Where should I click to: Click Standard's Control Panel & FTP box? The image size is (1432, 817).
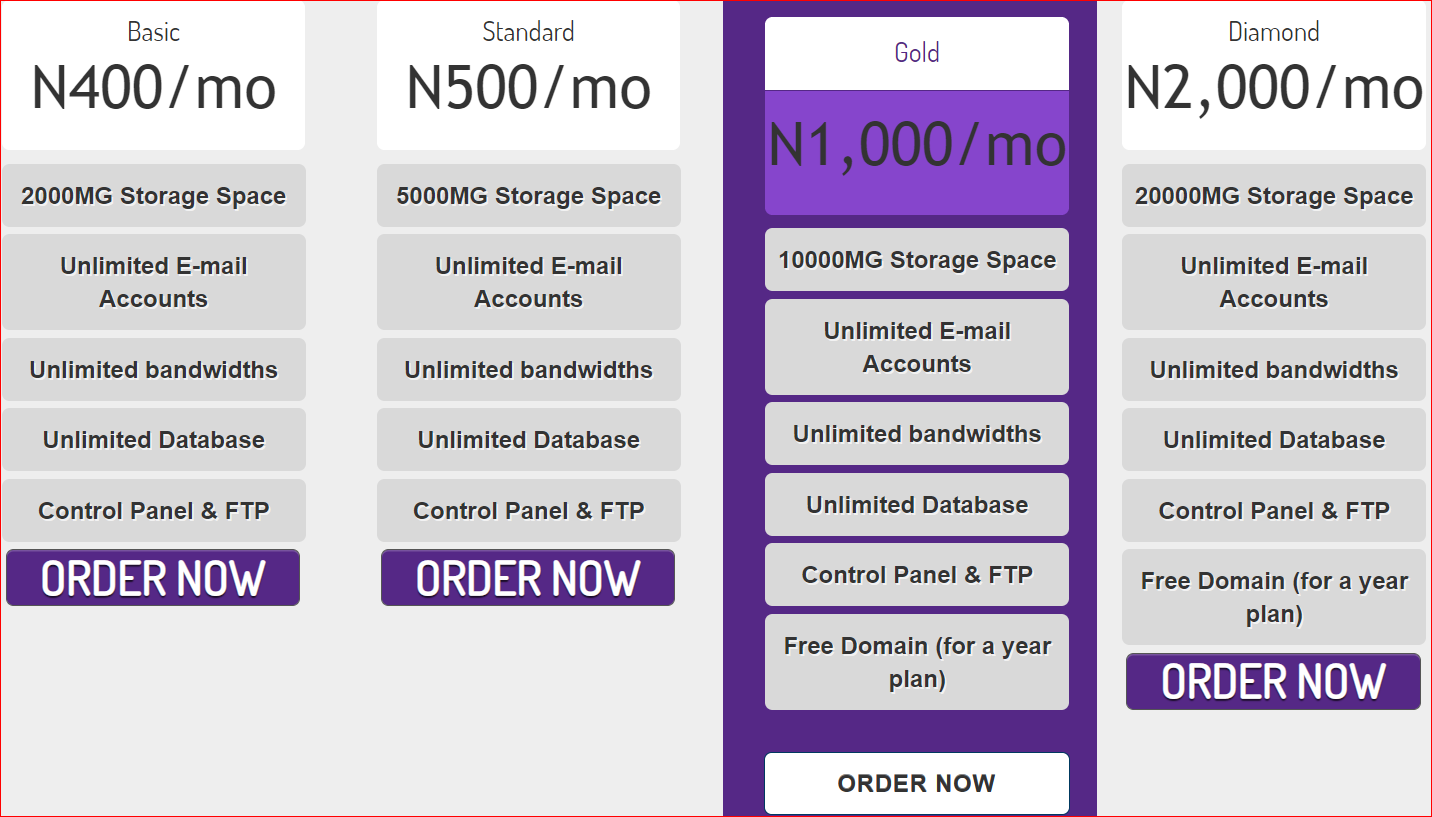(528, 511)
